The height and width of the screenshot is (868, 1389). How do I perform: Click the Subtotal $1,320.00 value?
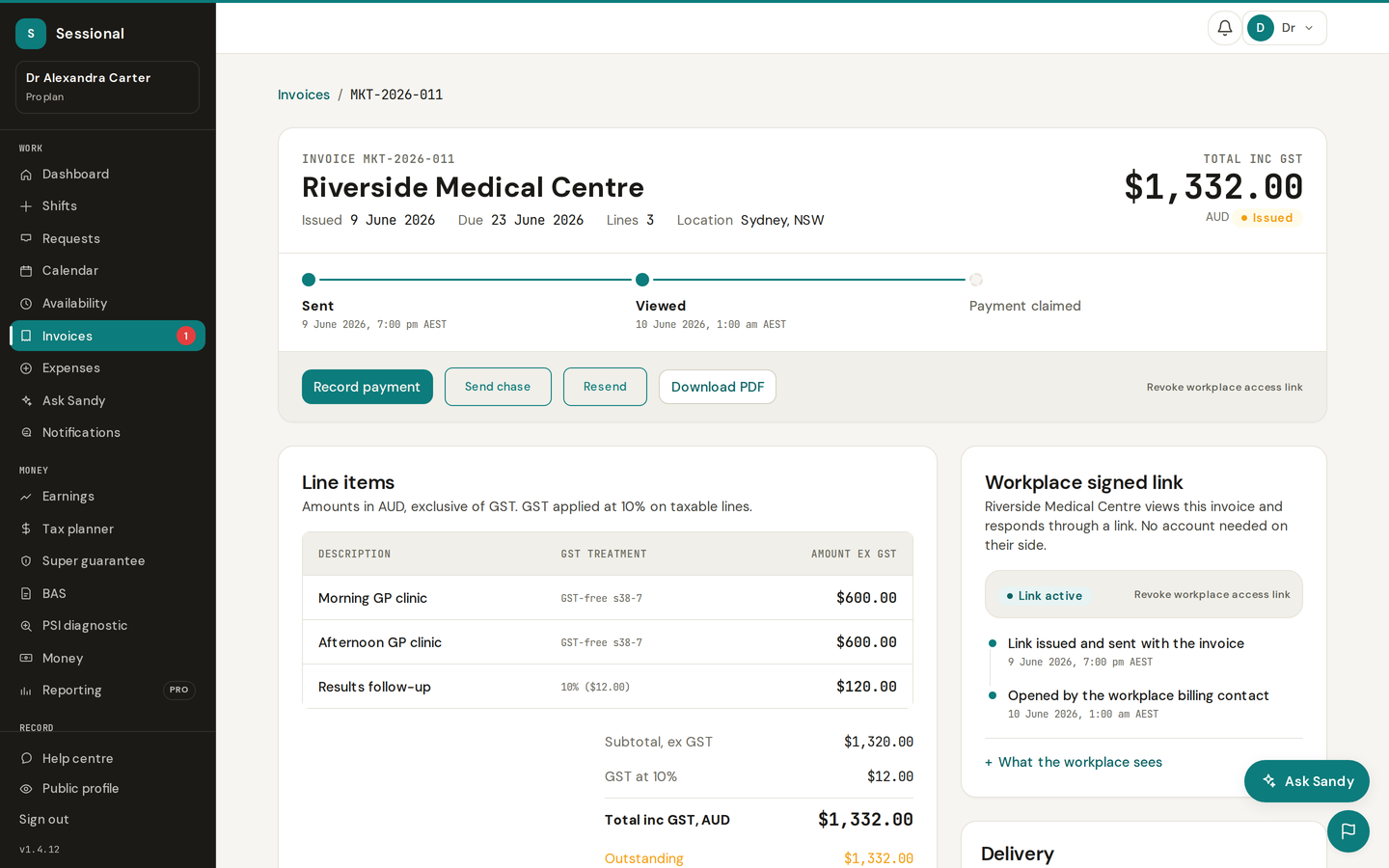tap(879, 742)
